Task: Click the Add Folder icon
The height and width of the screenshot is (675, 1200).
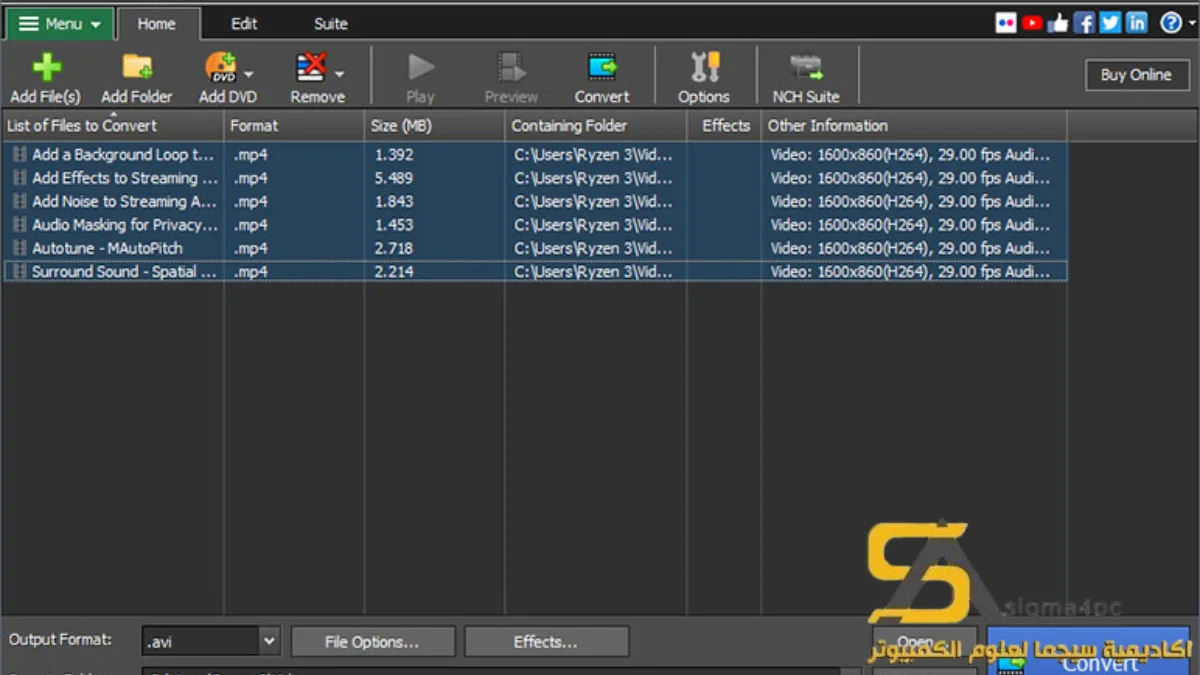Action: pyautogui.click(x=137, y=67)
